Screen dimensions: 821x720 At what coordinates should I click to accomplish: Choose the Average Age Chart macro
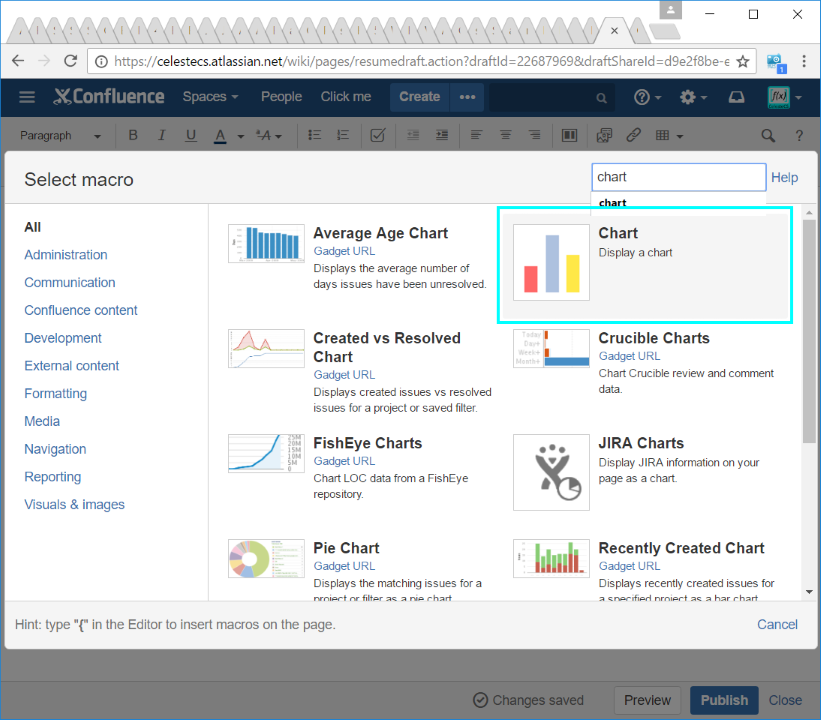click(x=358, y=258)
